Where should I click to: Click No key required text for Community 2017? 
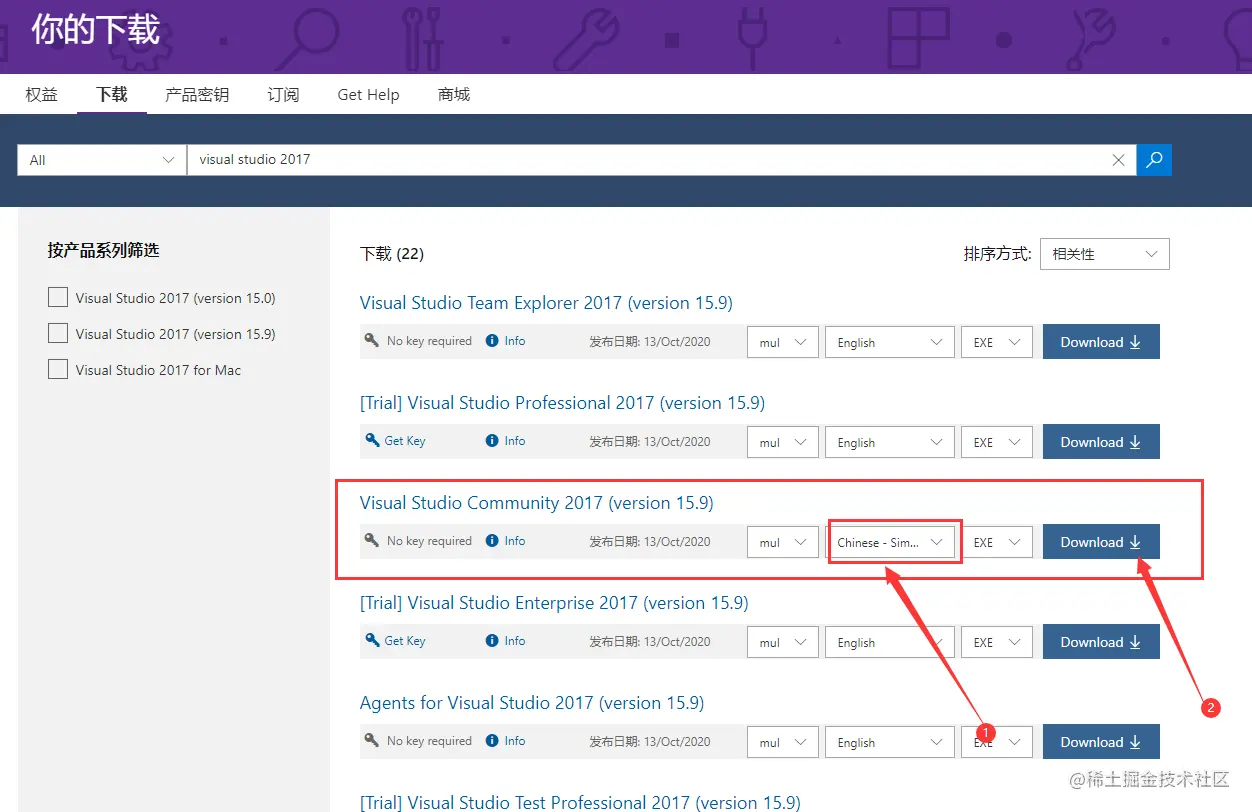tap(429, 541)
